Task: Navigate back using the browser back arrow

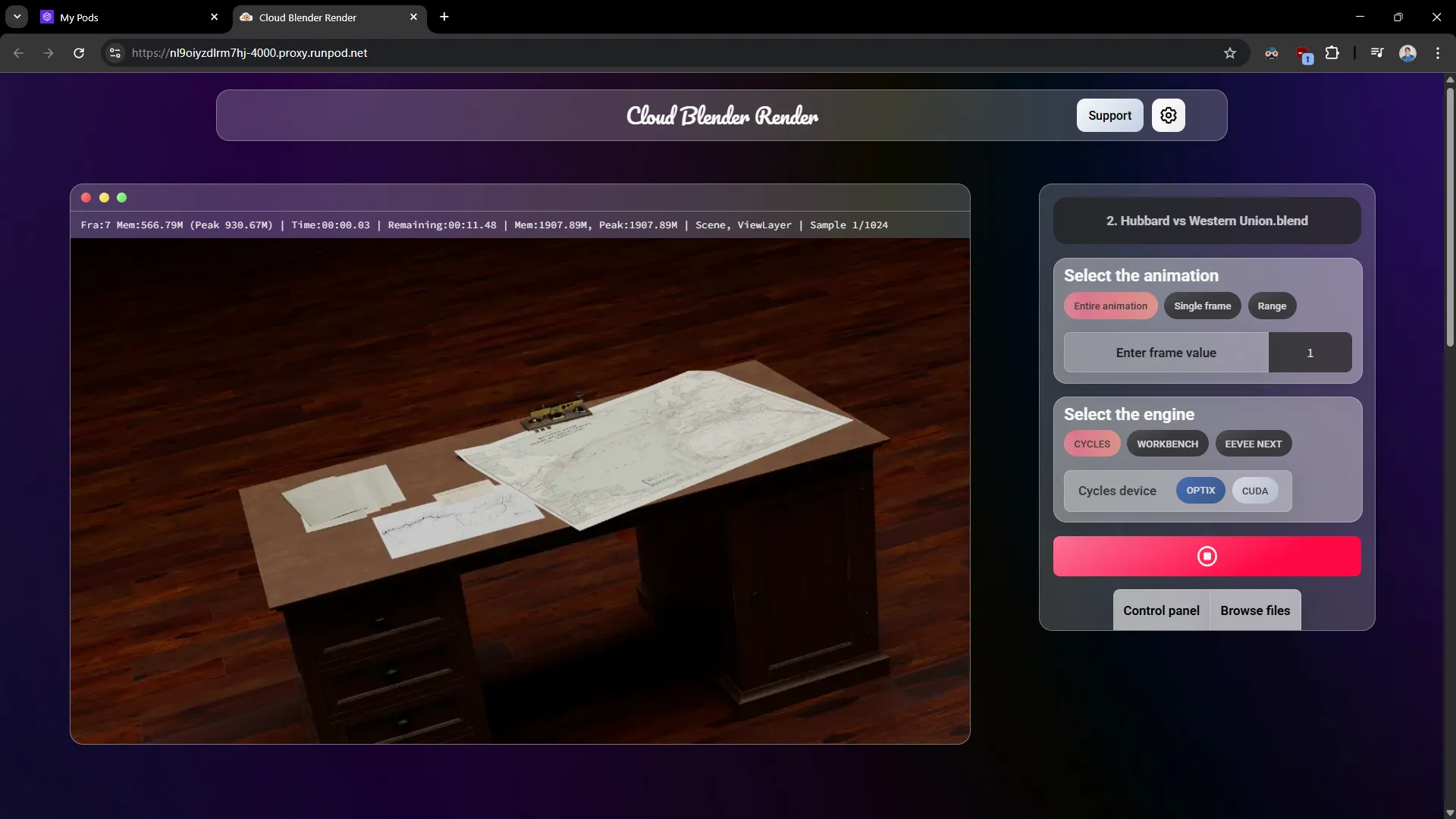Action: [18, 53]
